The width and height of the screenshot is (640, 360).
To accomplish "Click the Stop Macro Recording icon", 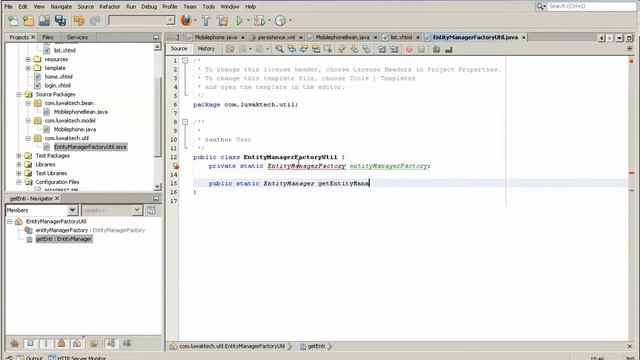I will 421,49.
